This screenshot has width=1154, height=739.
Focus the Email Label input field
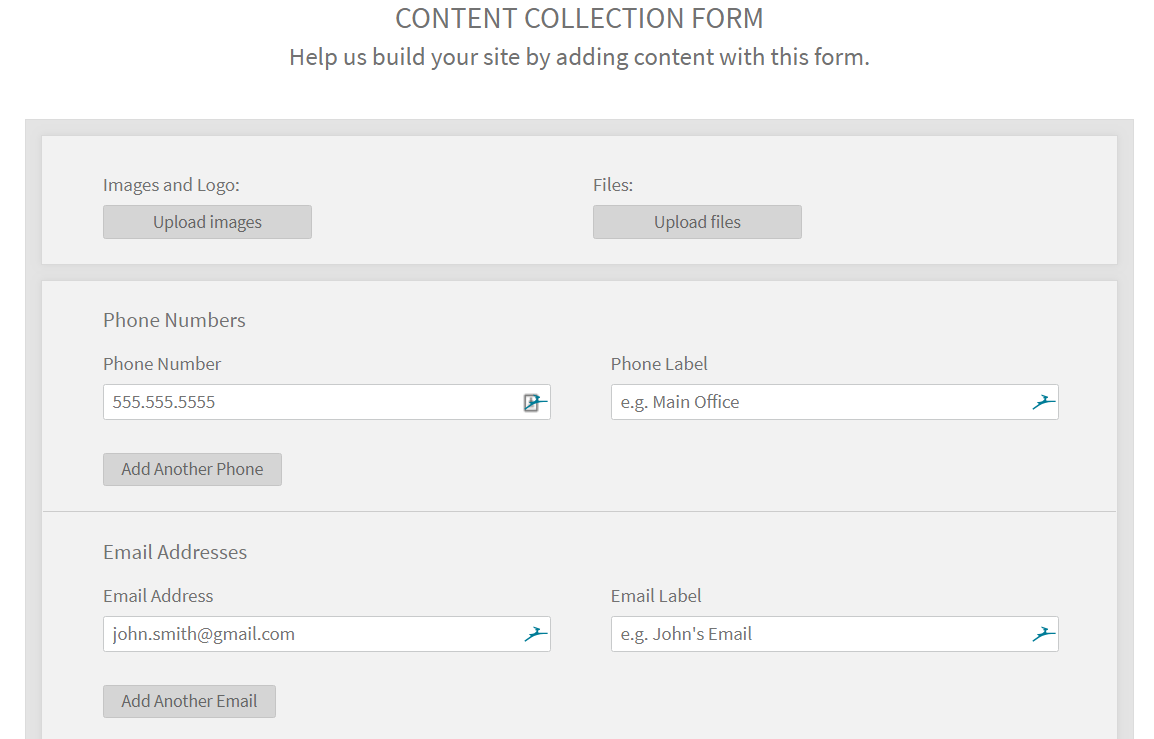point(835,634)
